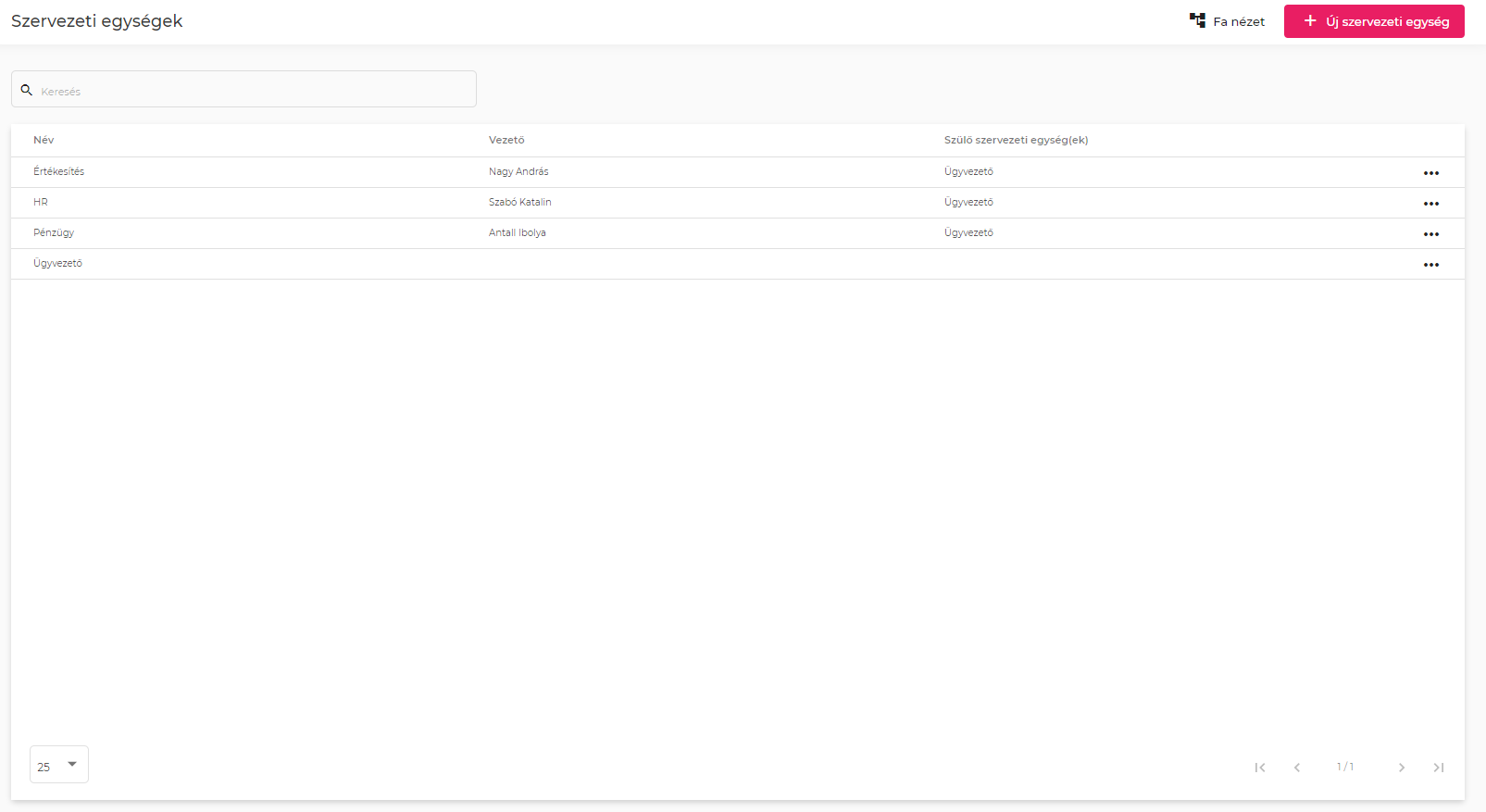The width and height of the screenshot is (1486, 812).
Task: Sort by Vezető column header
Action: click(x=506, y=141)
